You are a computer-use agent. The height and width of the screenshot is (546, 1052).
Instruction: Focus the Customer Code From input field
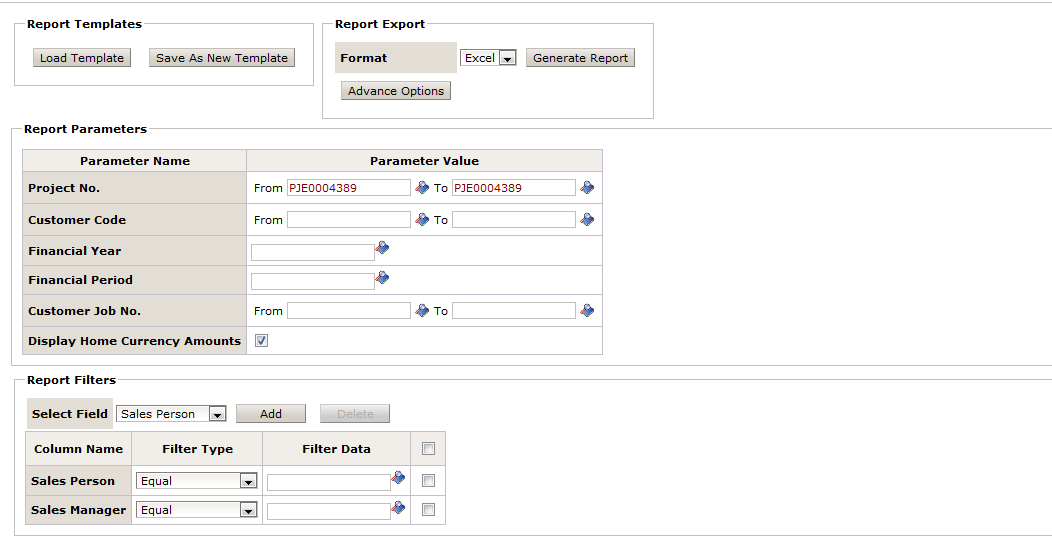pyautogui.click(x=349, y=219)
